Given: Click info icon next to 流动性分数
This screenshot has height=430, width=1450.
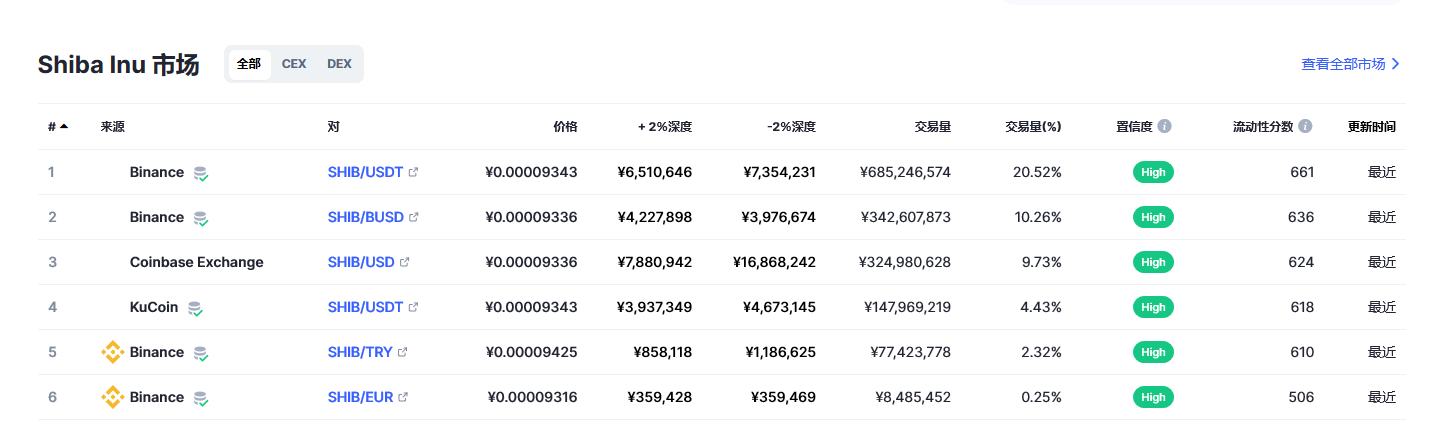Looking at the screenshot, I should tap(1305, 127).
